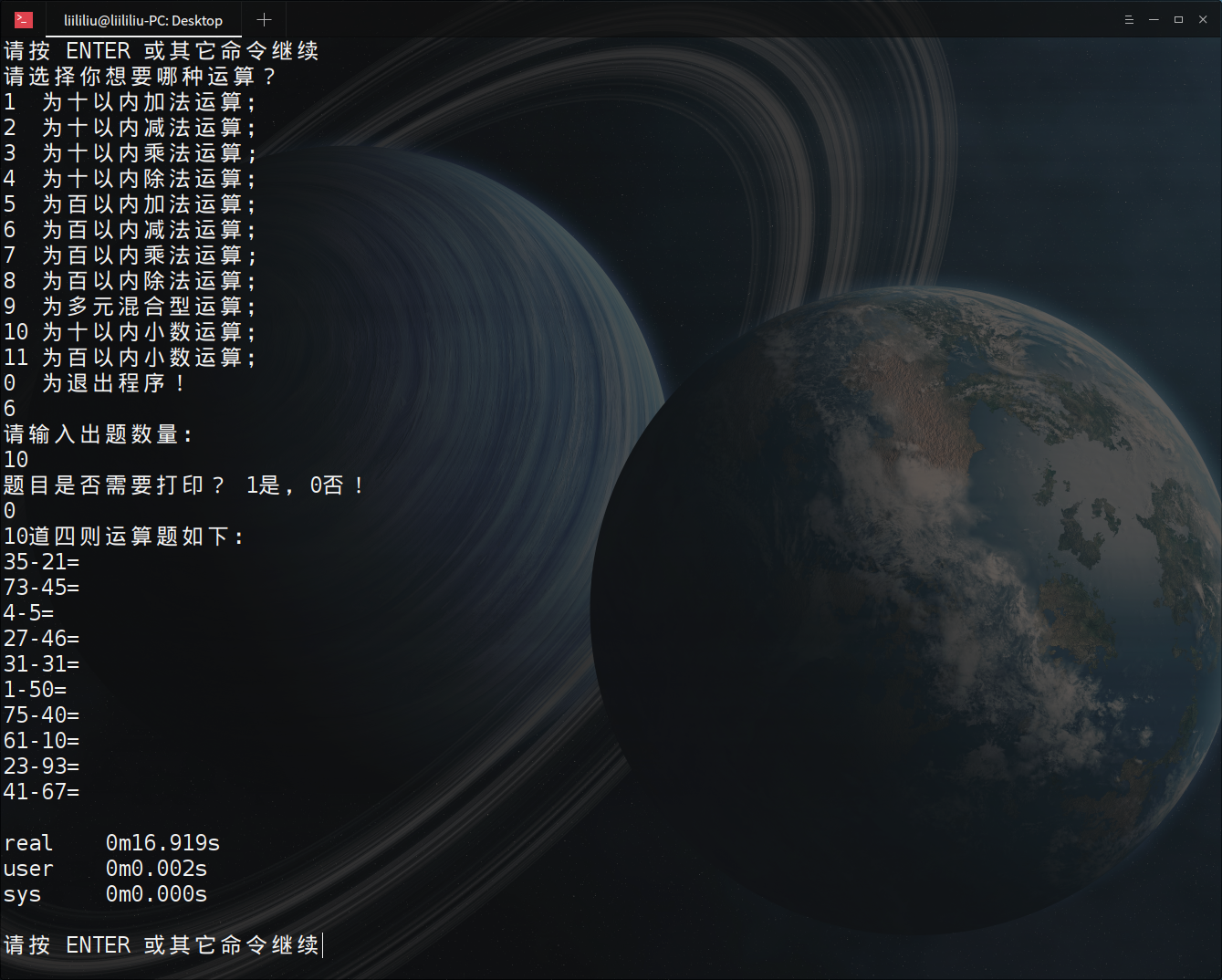The width and height of the screenshot is (1222, 980).
Task: Click the problem '35-21='
Action: point(41,562)
